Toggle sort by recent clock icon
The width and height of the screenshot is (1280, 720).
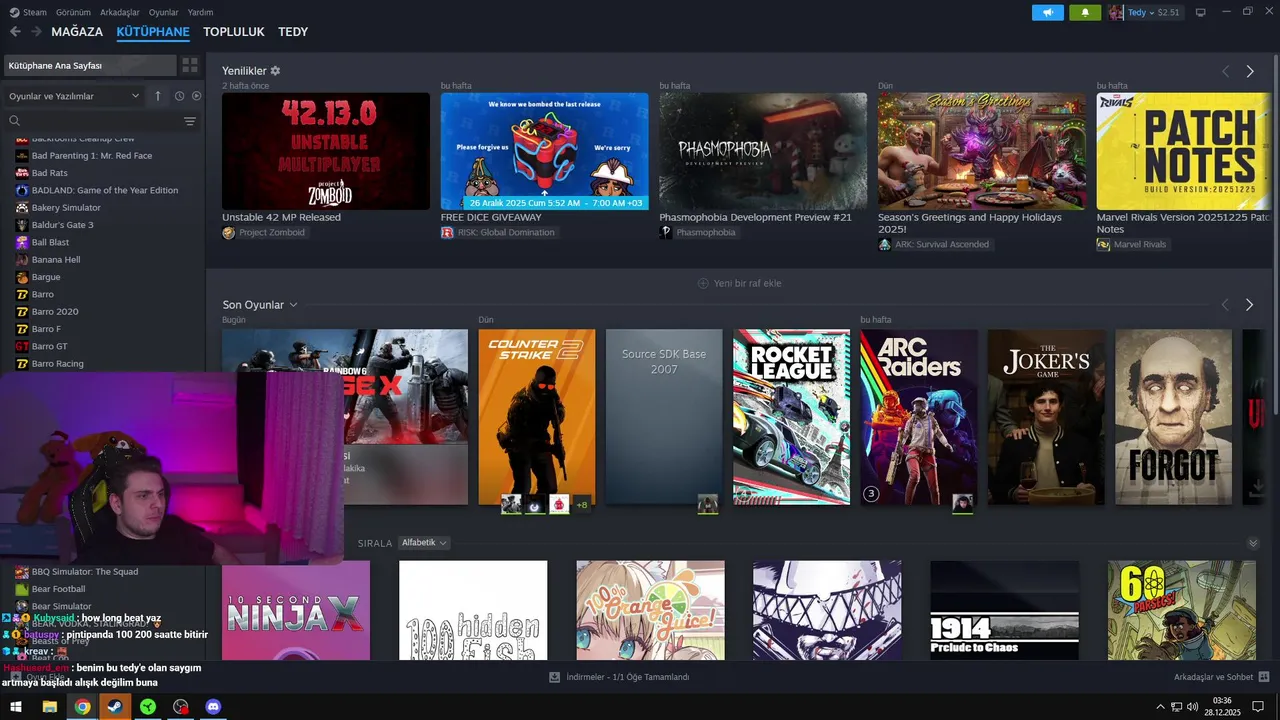coord(179,96)
